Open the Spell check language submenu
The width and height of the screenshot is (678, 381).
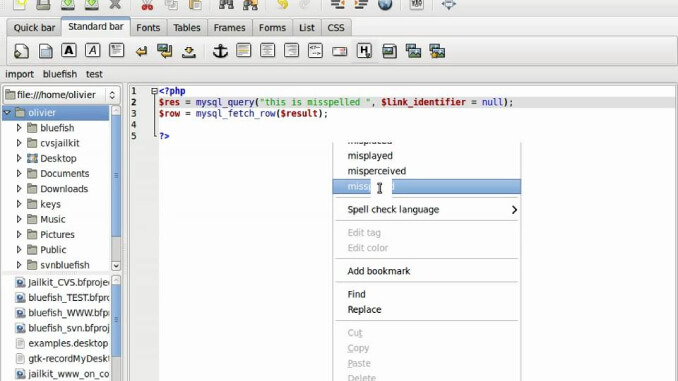426,210
